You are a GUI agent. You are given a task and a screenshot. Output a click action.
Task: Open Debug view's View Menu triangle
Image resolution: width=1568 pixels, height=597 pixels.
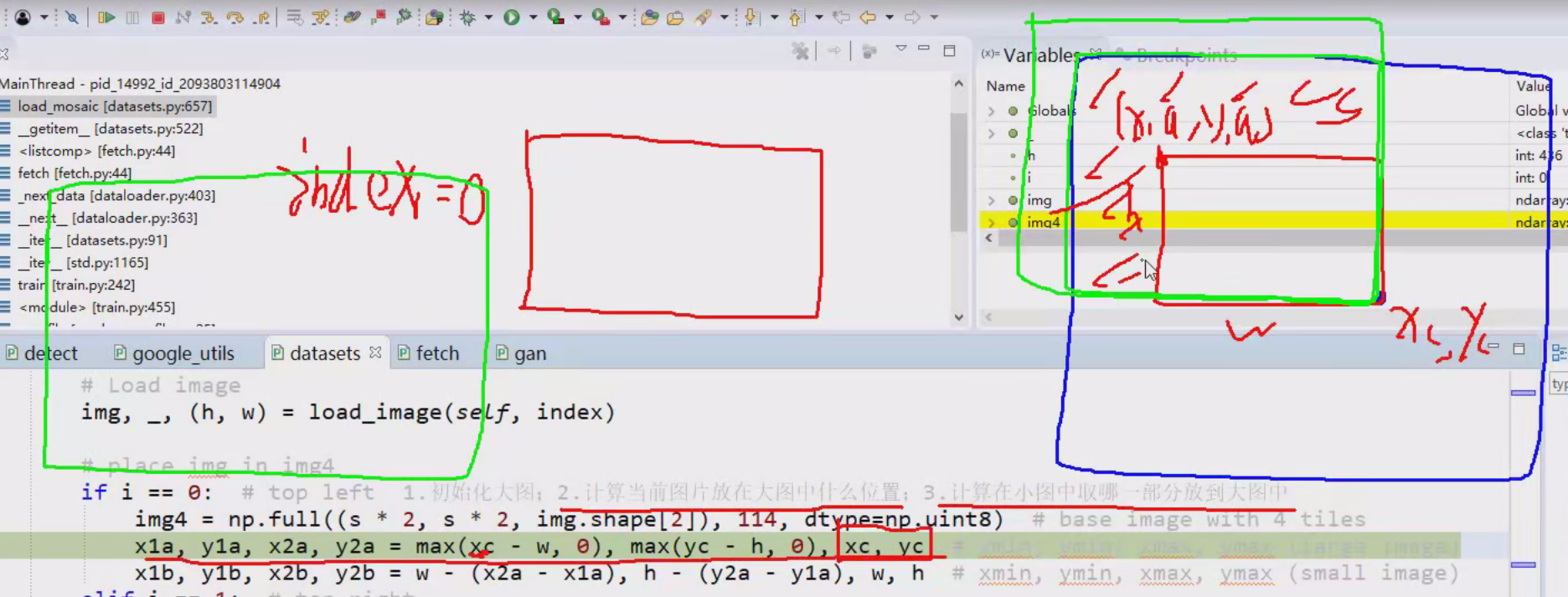(900, 49)
